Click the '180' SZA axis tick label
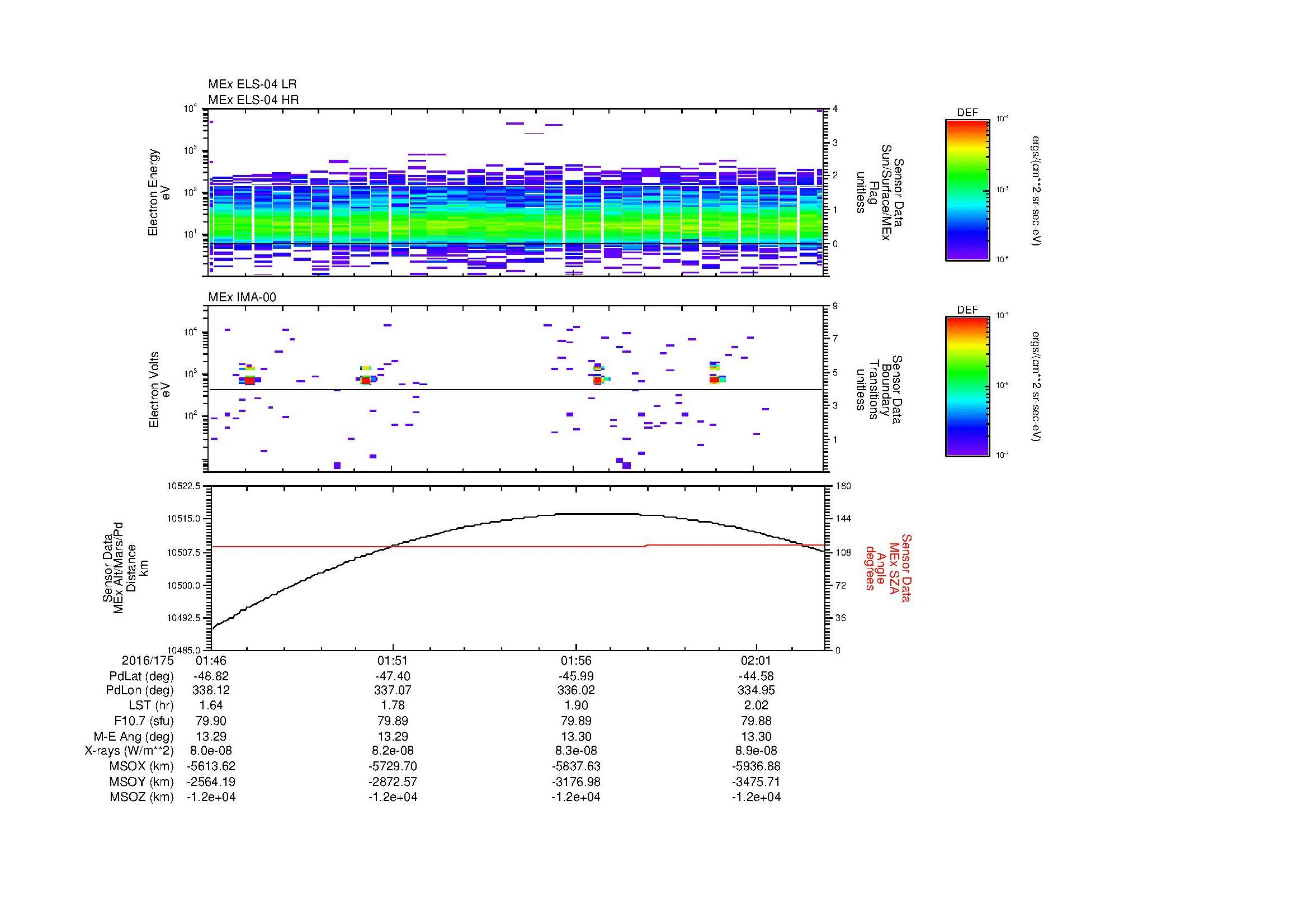1308x924 pixels. 843,486
